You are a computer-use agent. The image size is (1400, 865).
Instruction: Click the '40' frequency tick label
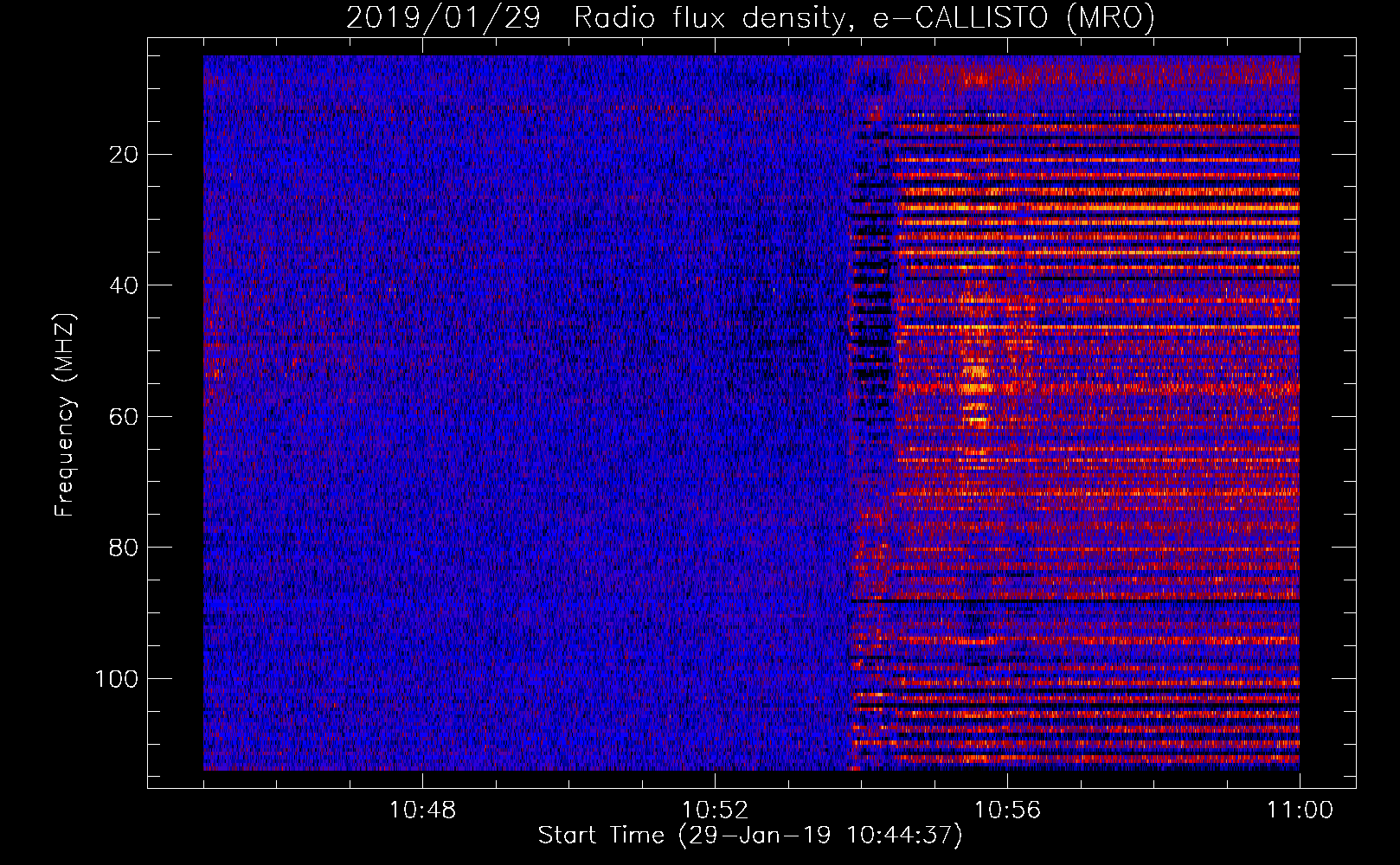pyautogui.click(x=124, y=285)
